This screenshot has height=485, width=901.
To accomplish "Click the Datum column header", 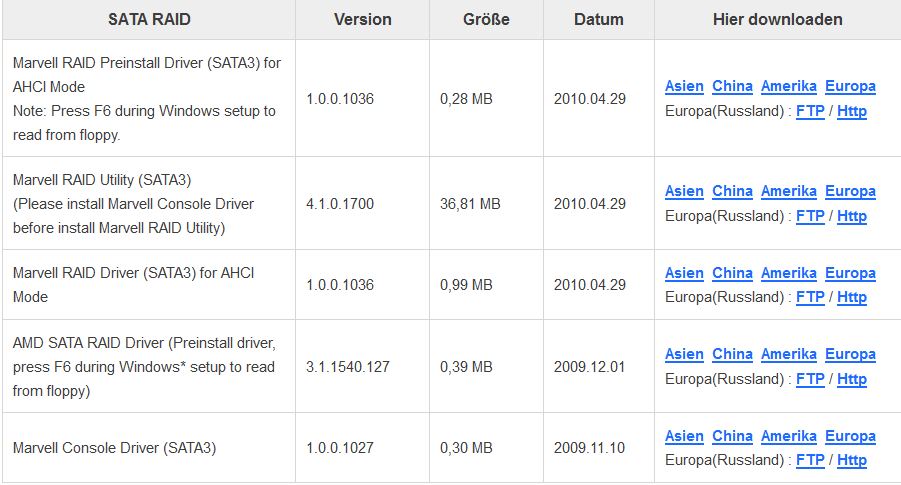I will [599, 20].
